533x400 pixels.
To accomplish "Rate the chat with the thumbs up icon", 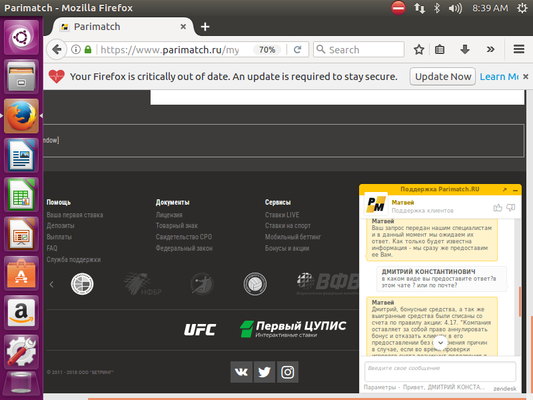I will (497, 207).
